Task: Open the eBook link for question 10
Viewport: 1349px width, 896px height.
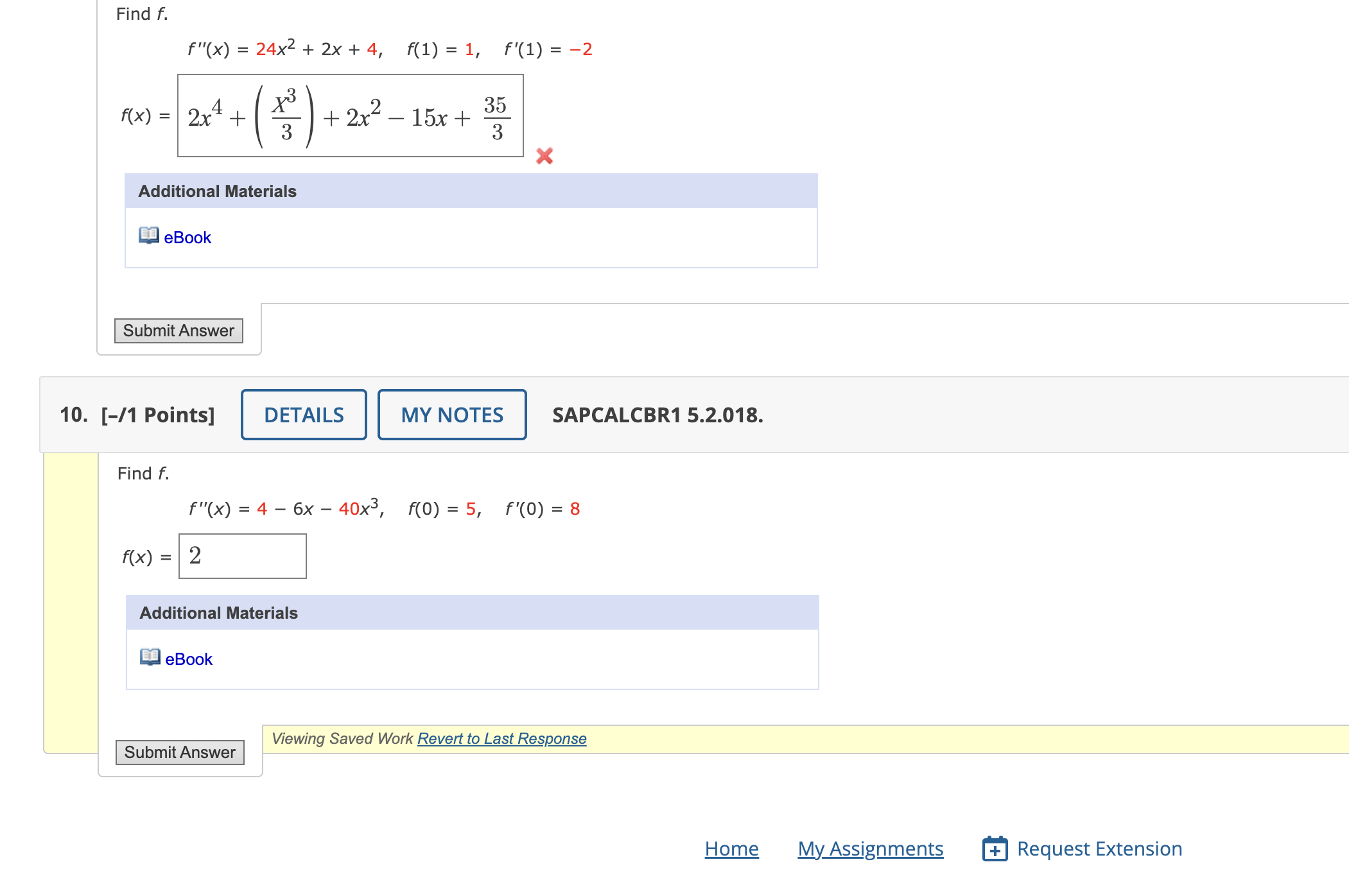Action: click(x=189, y=660)
